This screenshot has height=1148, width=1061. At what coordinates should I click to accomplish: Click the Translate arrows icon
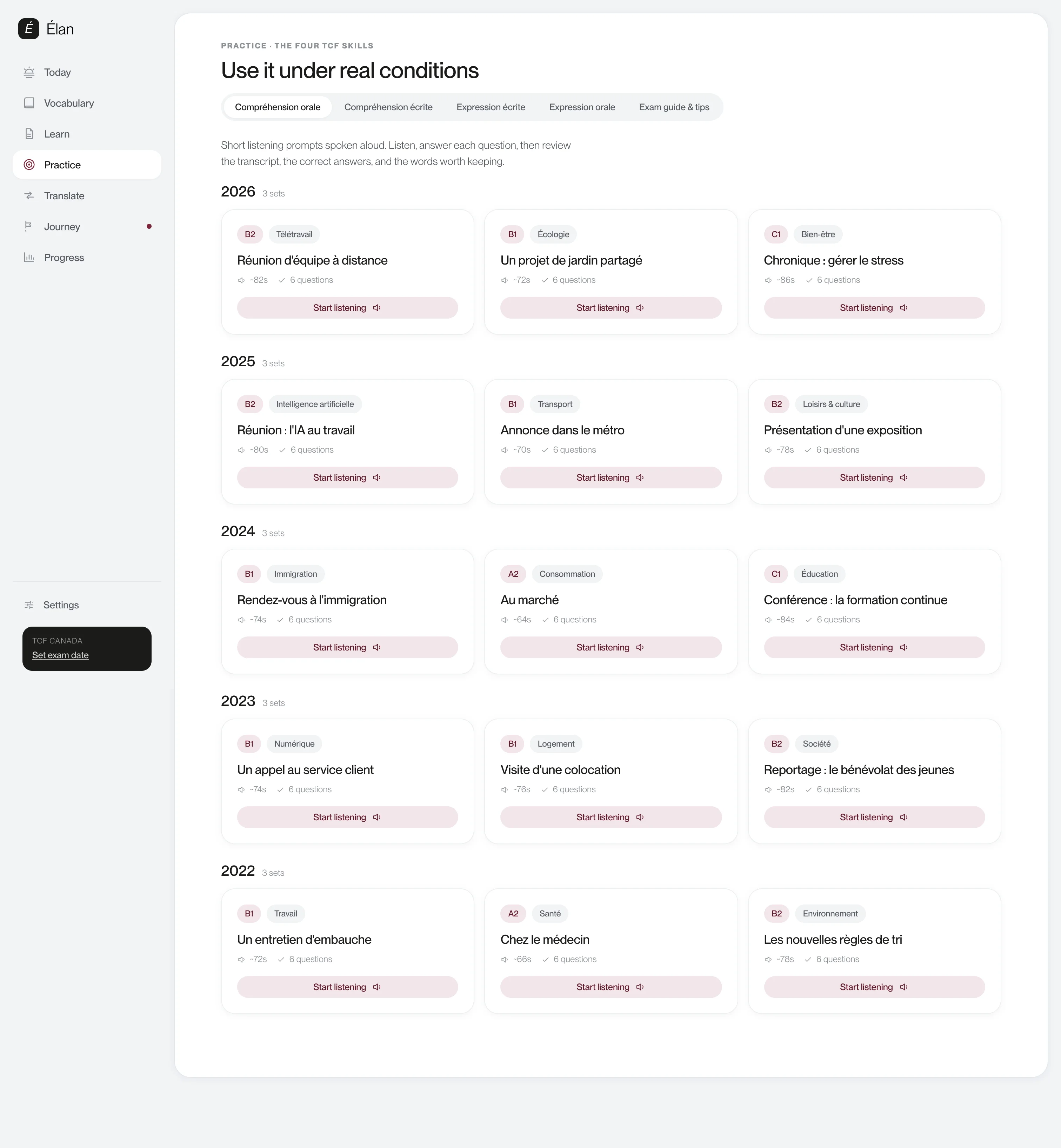pyautogui.click(x=29, y=196)
